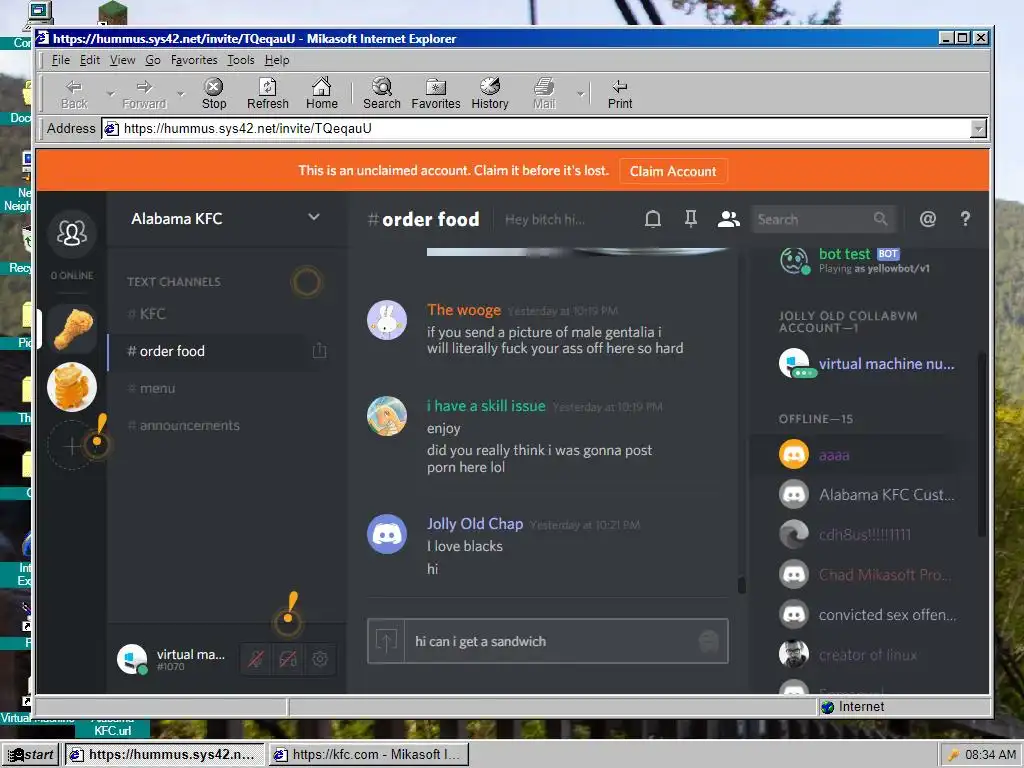The image size is (1024, 768).
Task: Click the Address bar URL field
Action: click(536, 129)
